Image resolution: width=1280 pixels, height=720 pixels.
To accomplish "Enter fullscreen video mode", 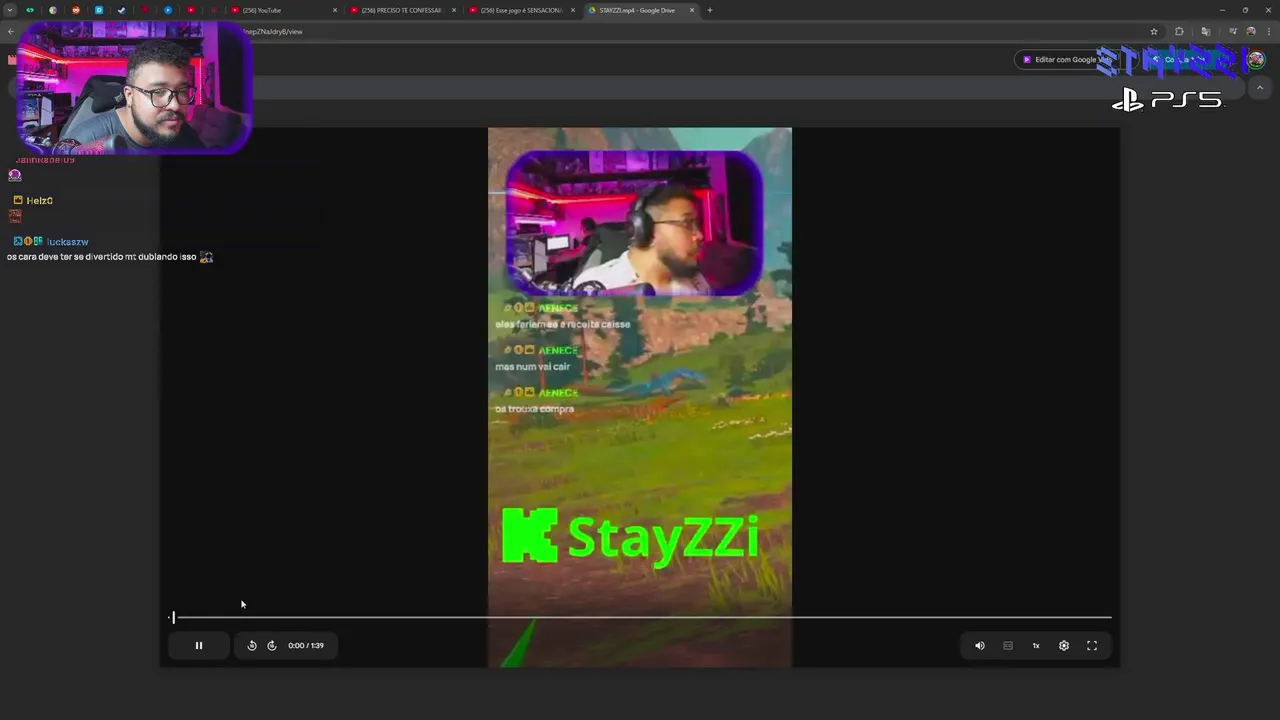I will click(1092, 645).
